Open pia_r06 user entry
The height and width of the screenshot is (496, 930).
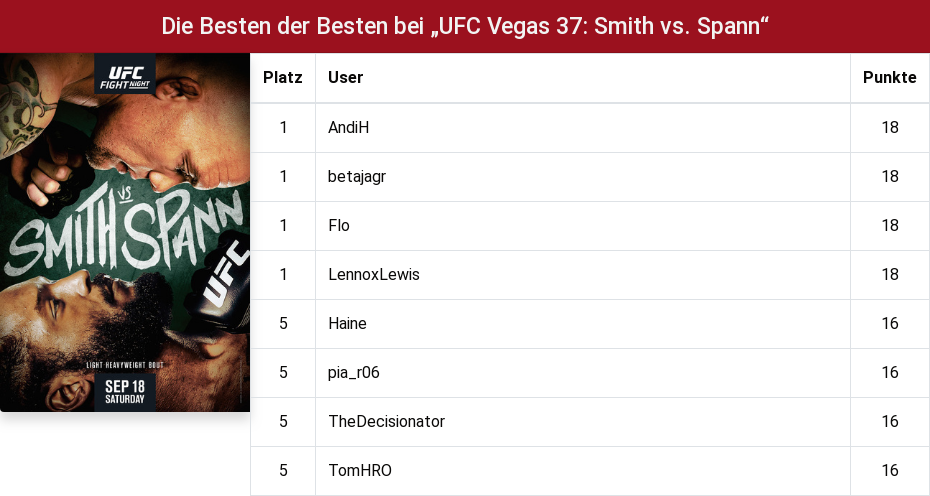353,373
